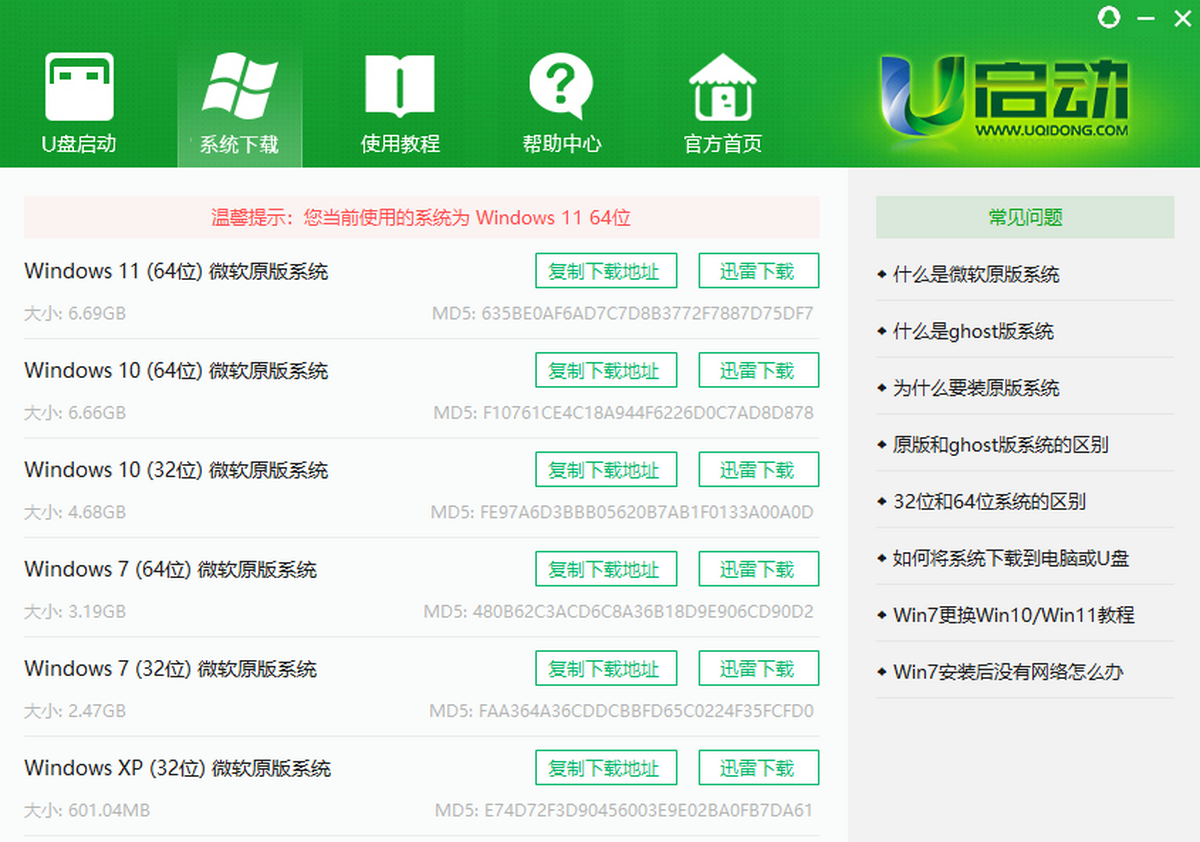The height and width of the screenshot is (842, 1200).
Task: Click title Windows 11 (64位) 微软原版系统
Action: click(176, 271)
